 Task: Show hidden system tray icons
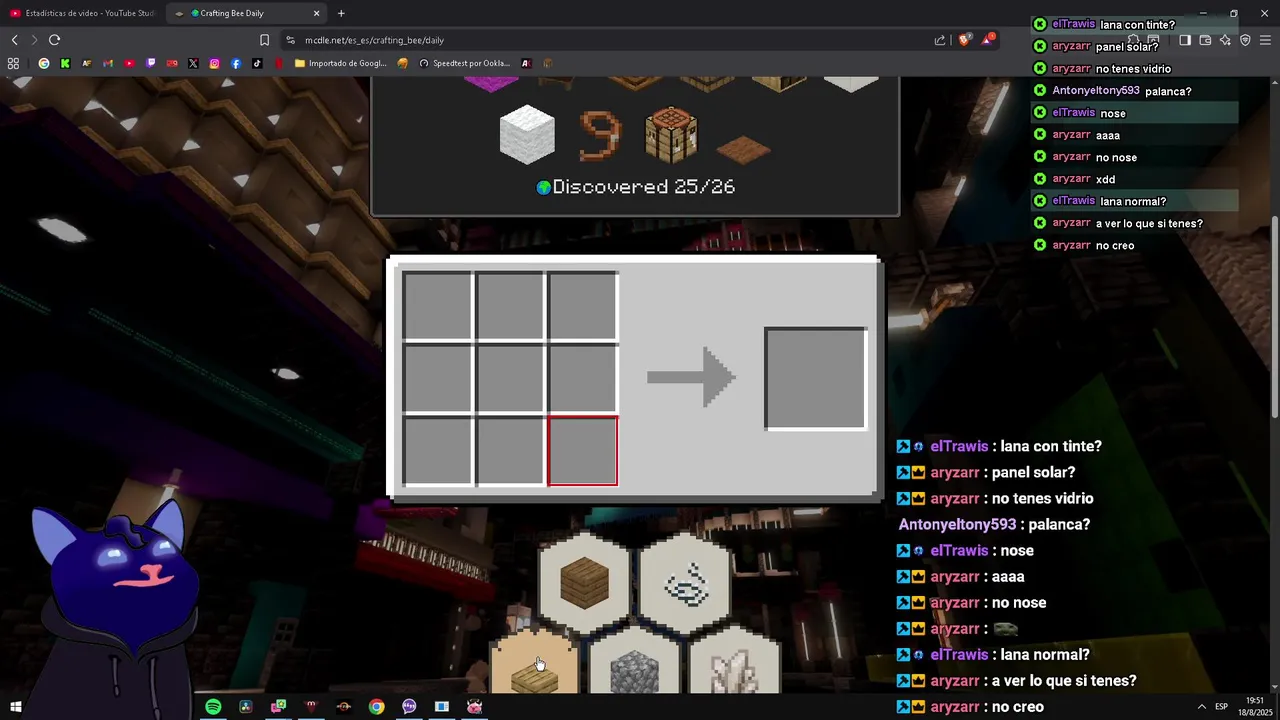coord(1201,707)
